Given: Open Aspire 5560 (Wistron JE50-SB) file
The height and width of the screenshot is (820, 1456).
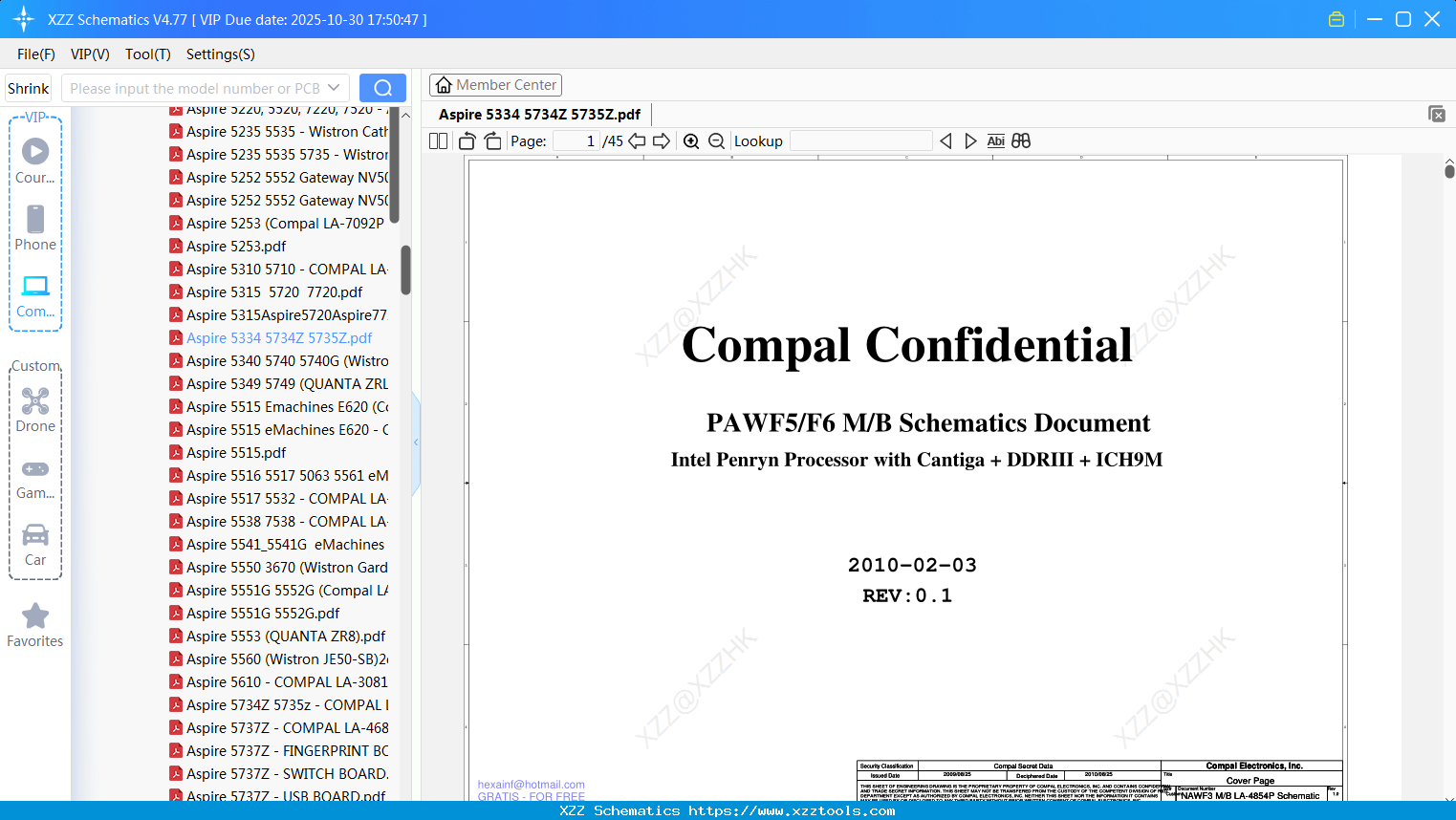Looking at the screenshot, I should tap(279, 659).
